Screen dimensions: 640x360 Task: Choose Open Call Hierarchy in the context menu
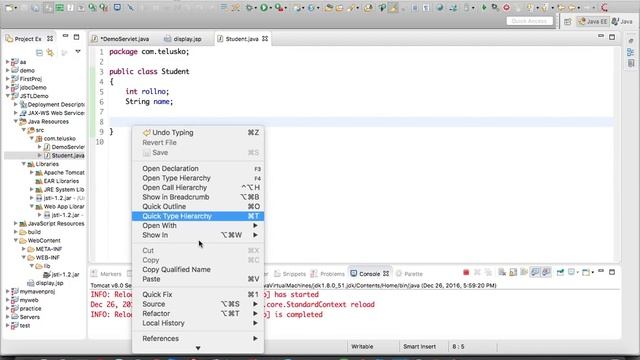198,187
